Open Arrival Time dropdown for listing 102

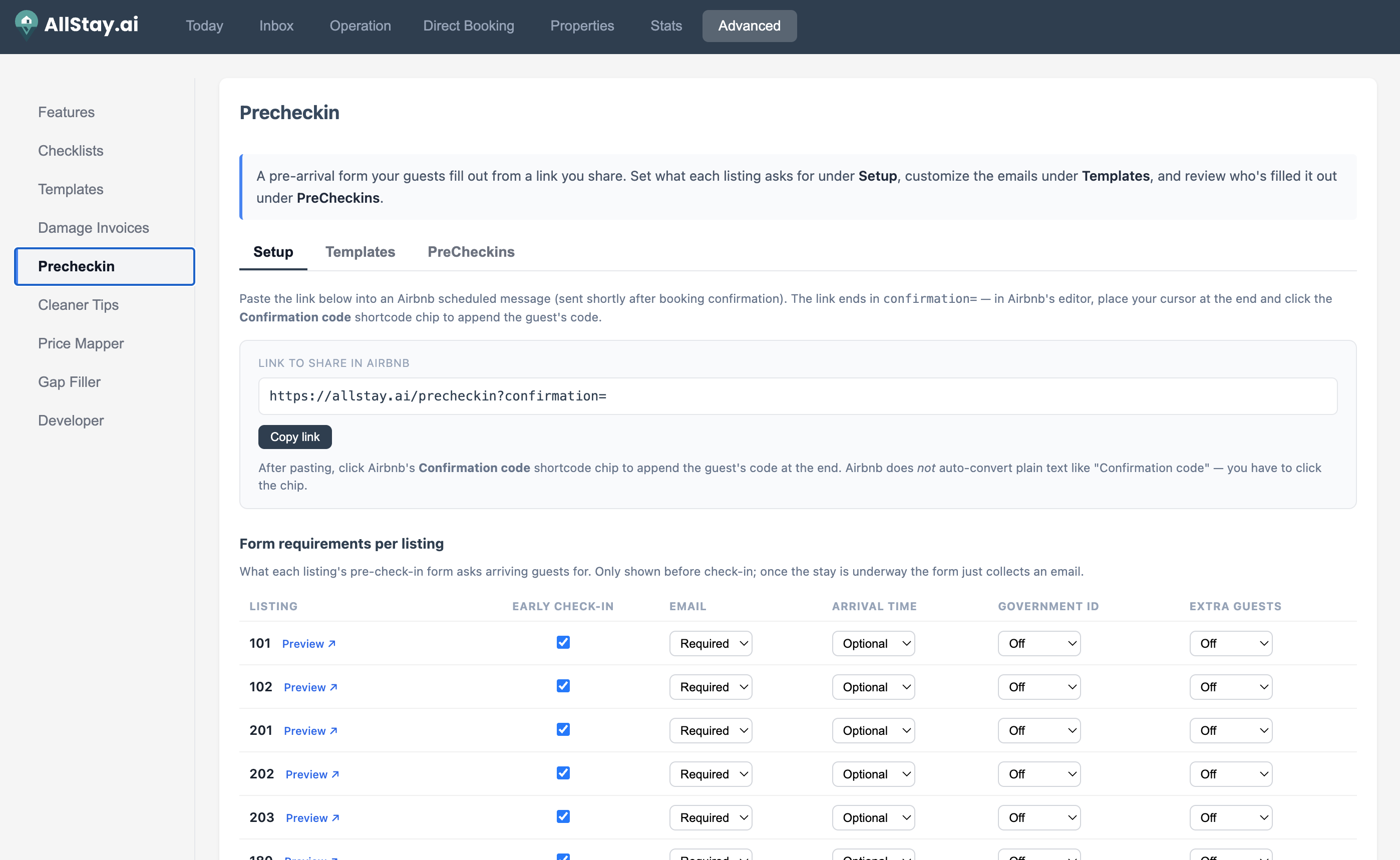[x=873, y=687]
